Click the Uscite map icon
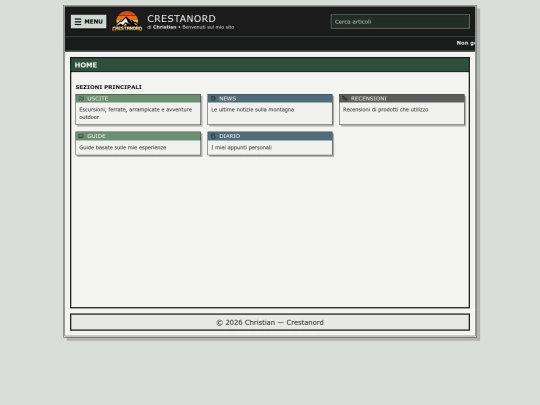Screen dimensions: 540x405 click(81, 98)
